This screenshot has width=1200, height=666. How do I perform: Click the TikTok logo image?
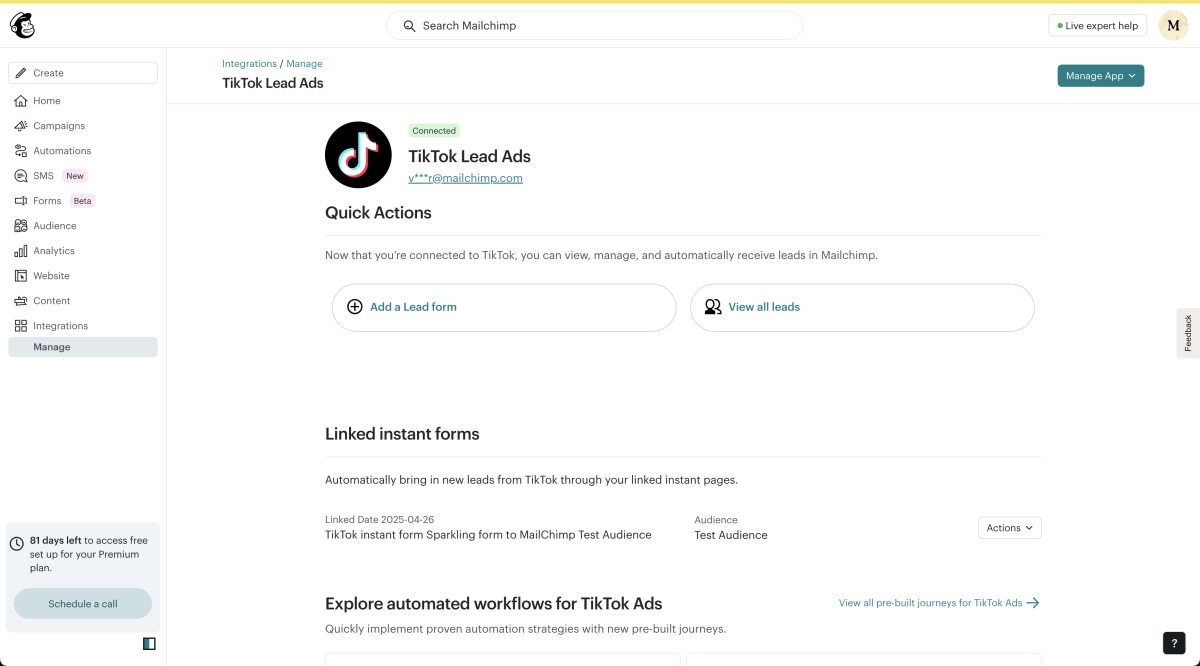(x=358, y=155)
